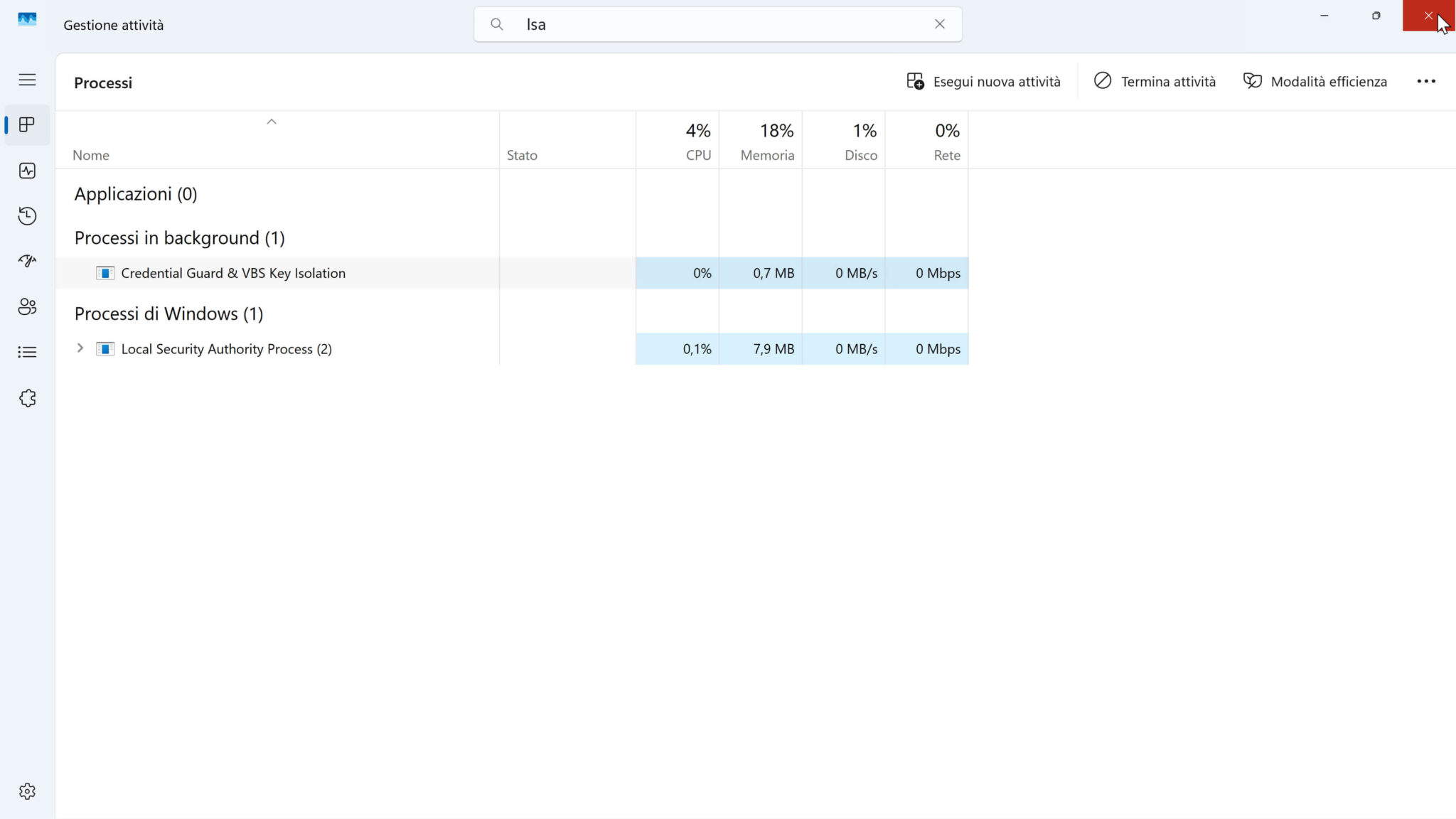Toggle the sort arrow above Nome column
The height and width of the screenshot is (819, 1456).
coord(270,121)
